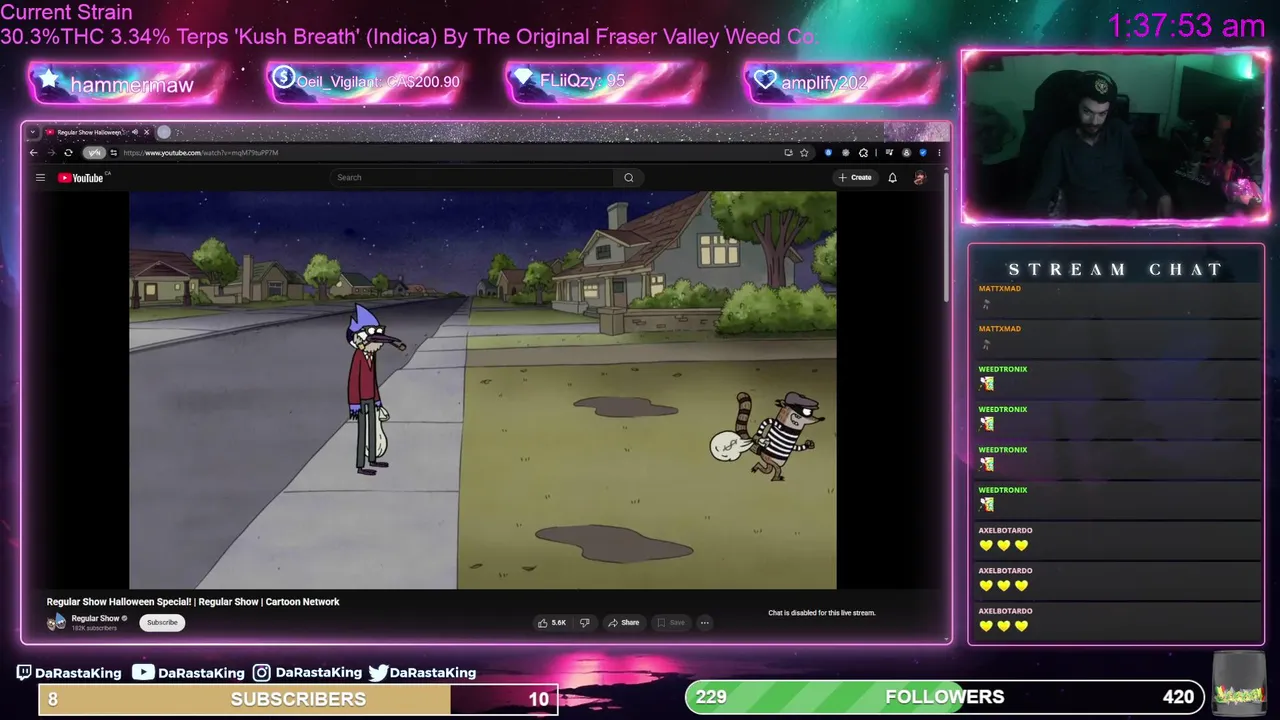Click the hammermaw star badge

coord(125,84)
